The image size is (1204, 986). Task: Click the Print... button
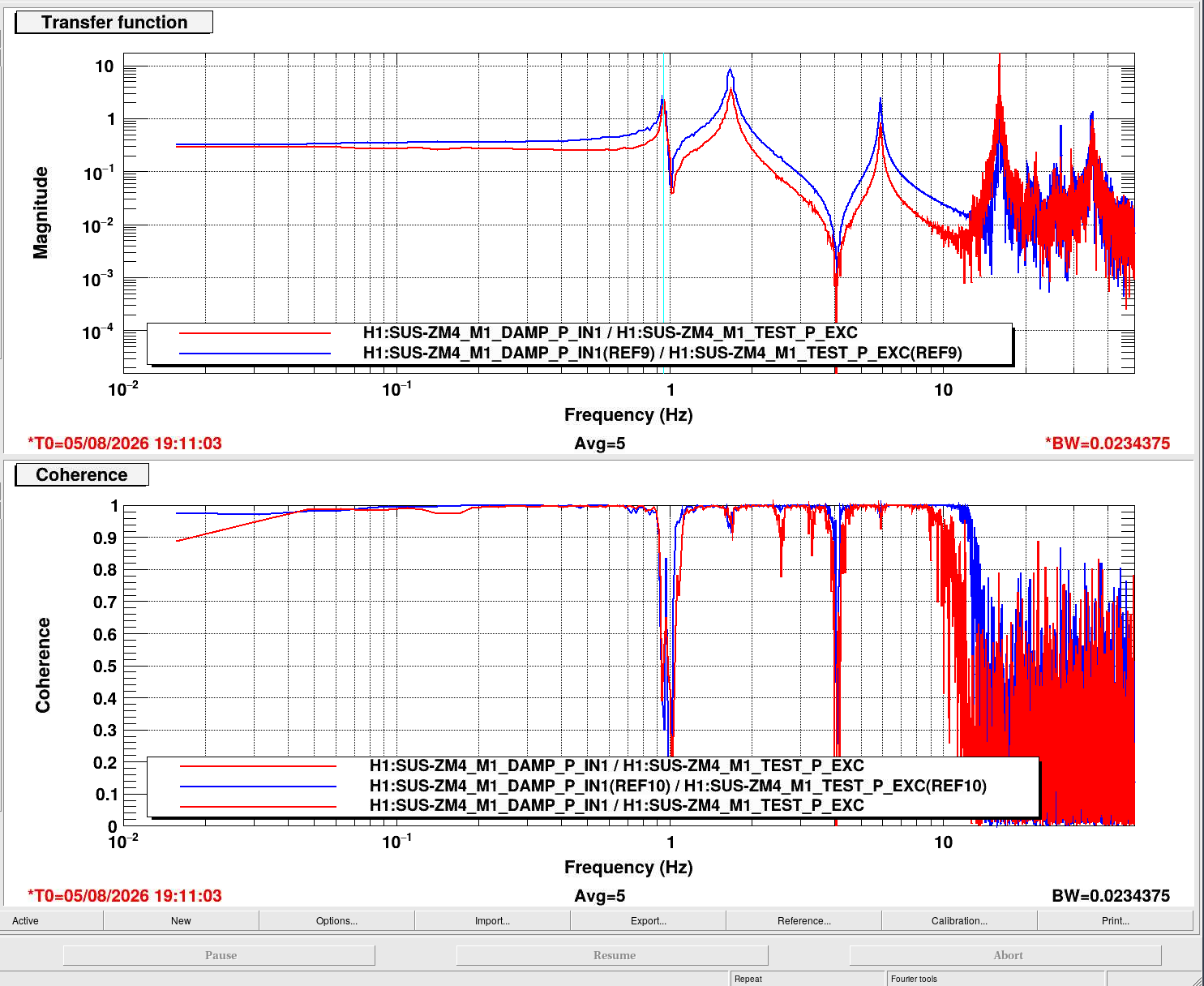(x=1115, y=920)
